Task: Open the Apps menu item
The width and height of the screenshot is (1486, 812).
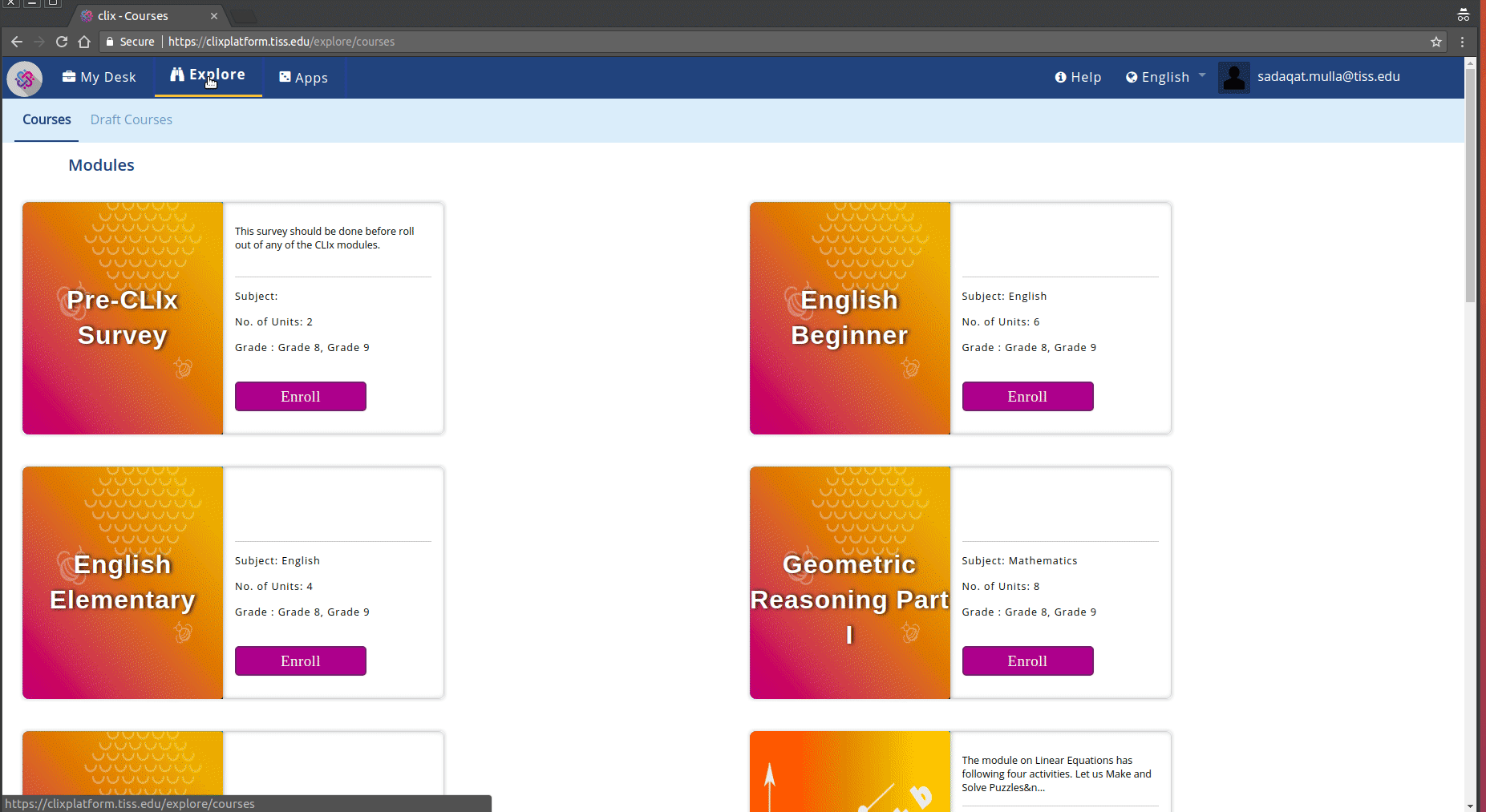Action: [303, 78]
